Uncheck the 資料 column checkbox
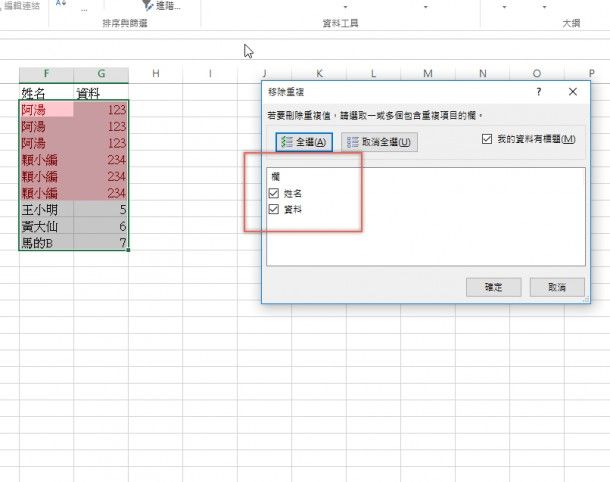 [x=273, y=209]
